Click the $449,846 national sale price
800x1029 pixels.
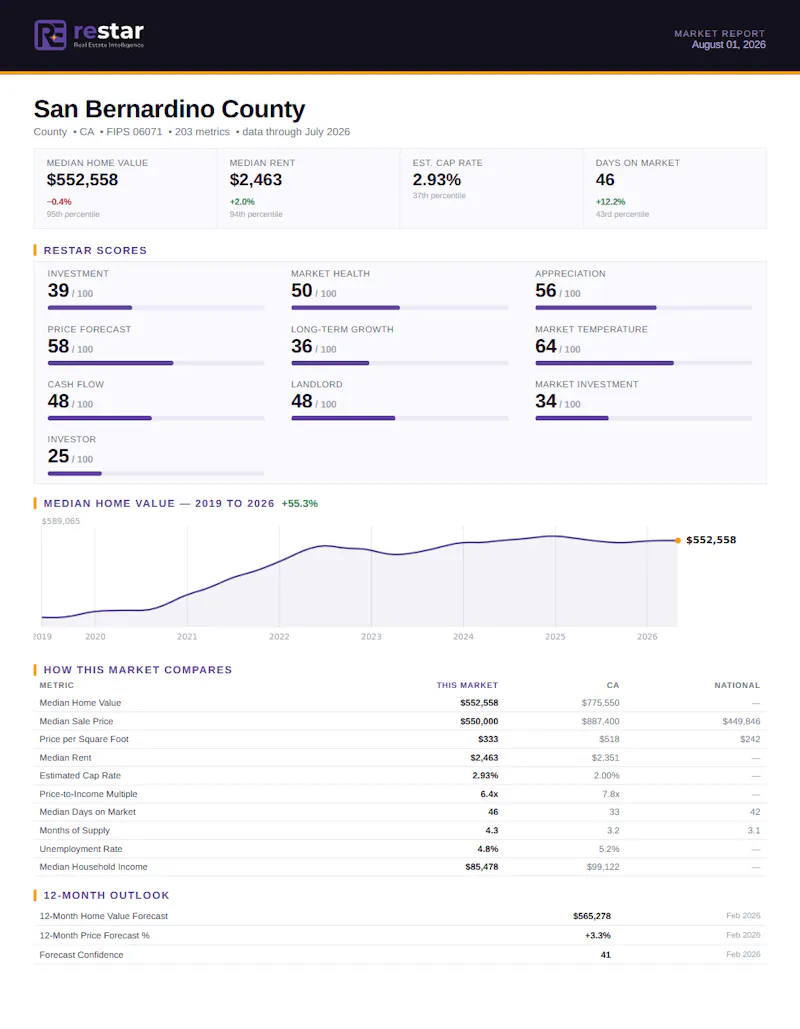(x=741, y=721)
